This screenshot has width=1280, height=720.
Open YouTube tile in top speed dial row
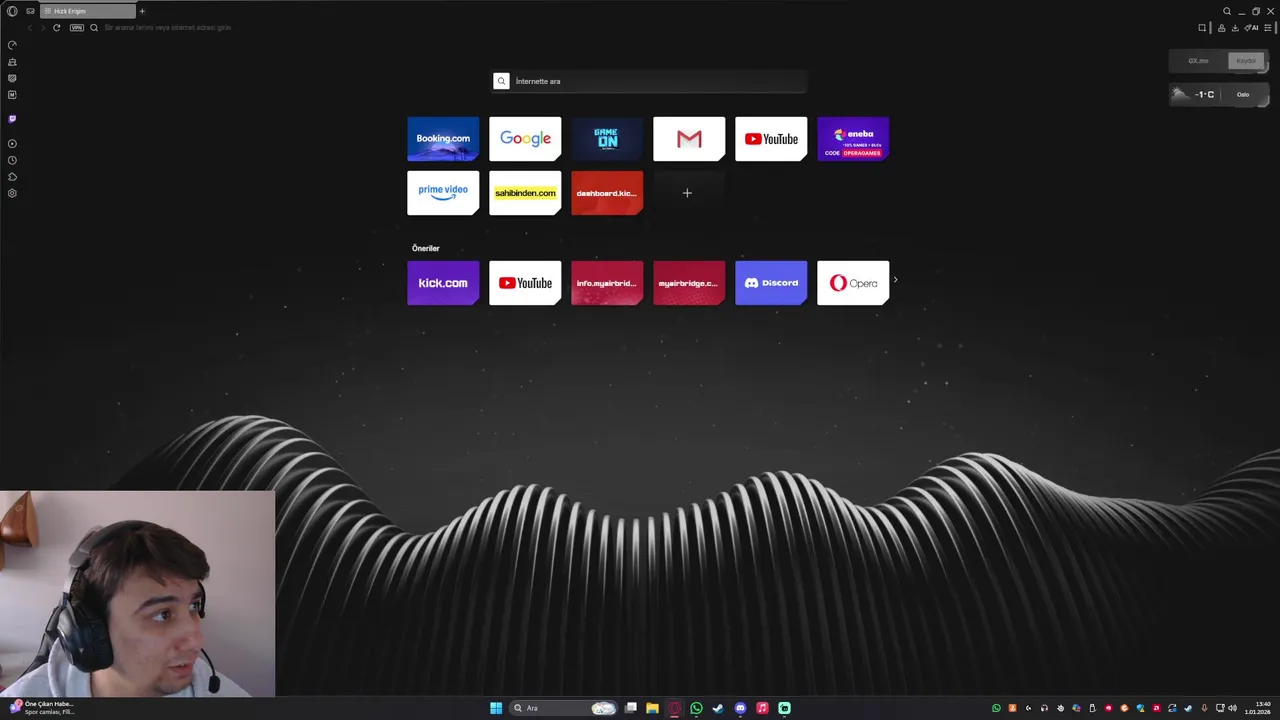[x=771, y=139]
